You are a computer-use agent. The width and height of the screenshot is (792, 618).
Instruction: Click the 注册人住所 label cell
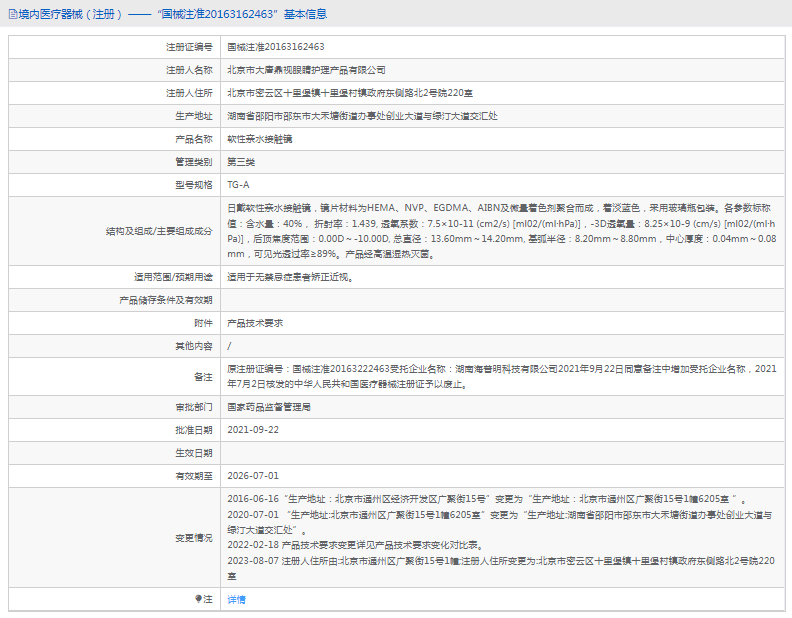(114, 93)
